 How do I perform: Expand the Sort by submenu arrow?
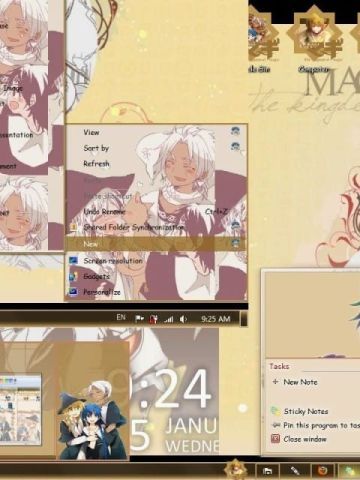[236, 147]
